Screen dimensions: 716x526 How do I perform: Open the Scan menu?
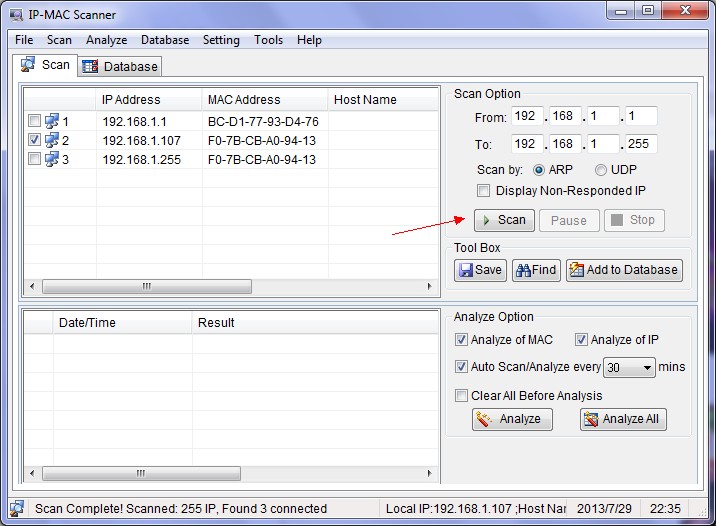coord(59,40)
